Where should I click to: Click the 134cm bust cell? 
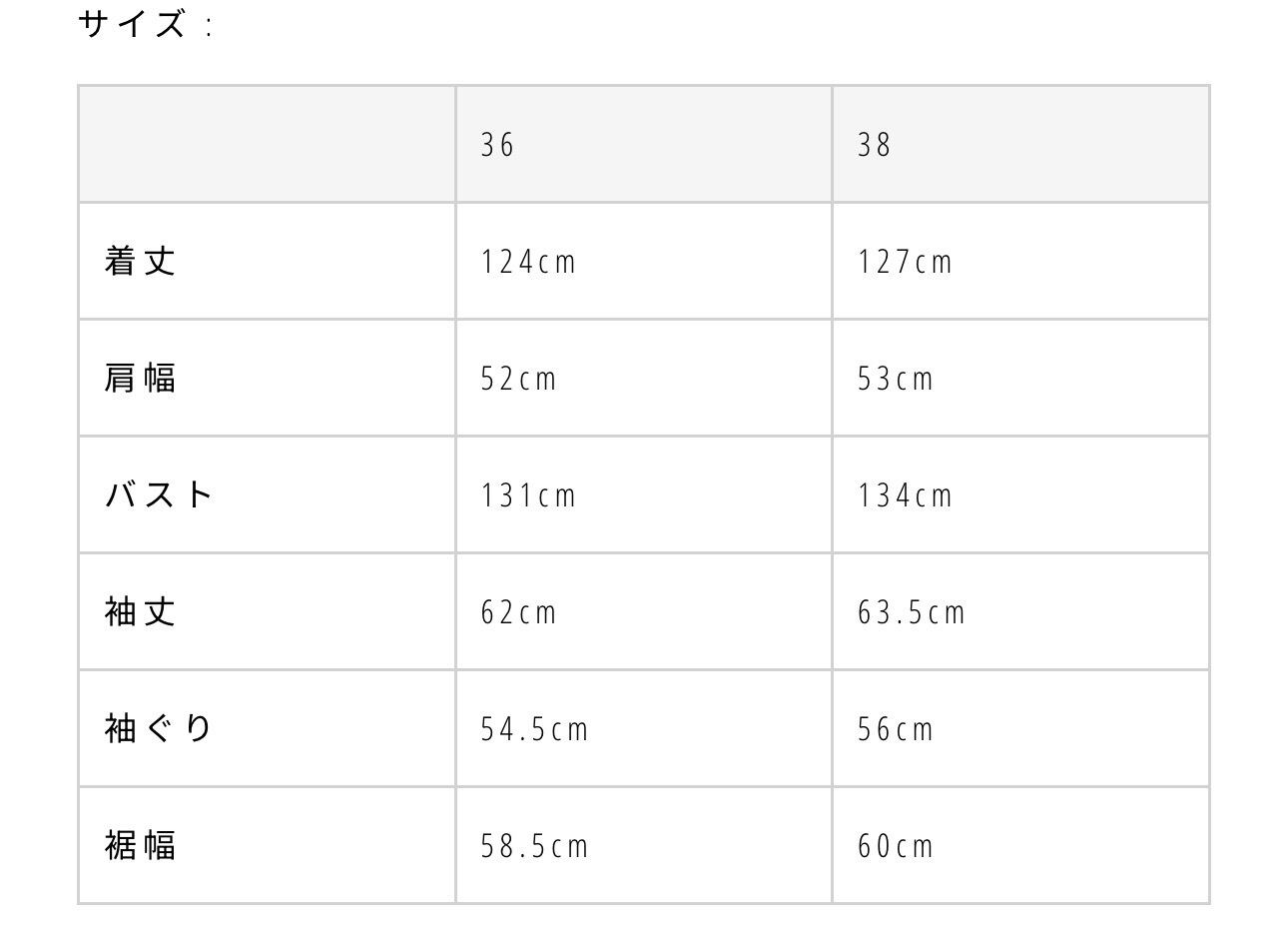(x=905, y=496)
